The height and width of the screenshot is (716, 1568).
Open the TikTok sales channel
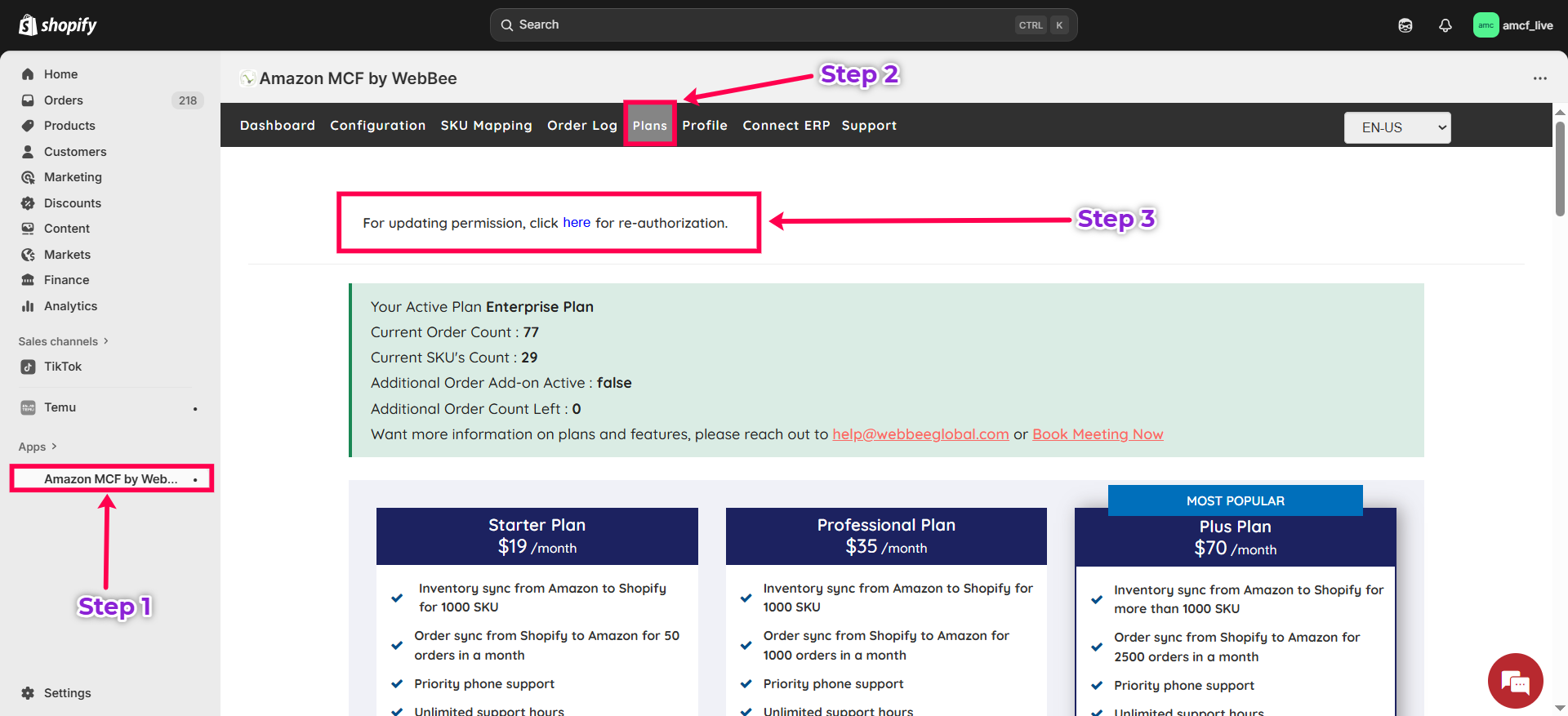coord(63,367)
